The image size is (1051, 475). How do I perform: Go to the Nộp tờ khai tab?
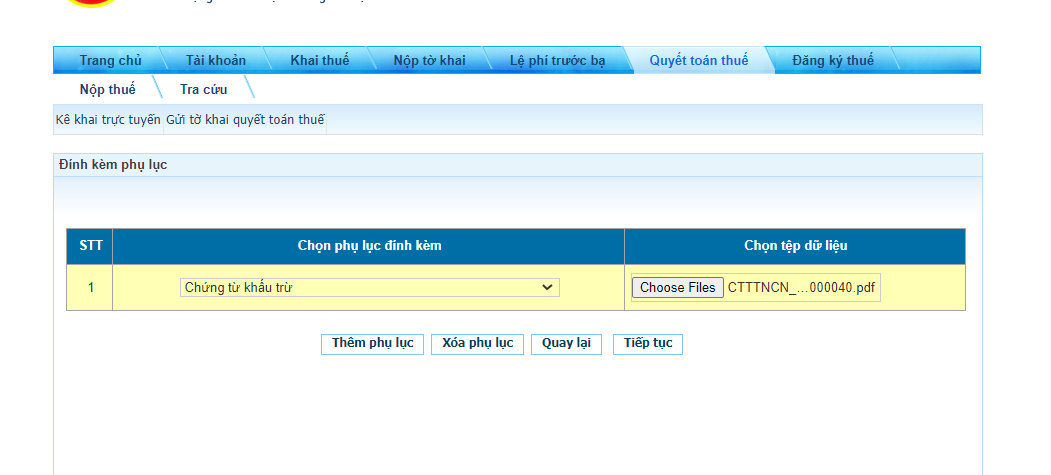pyautogui.click(x=429, y=60)
